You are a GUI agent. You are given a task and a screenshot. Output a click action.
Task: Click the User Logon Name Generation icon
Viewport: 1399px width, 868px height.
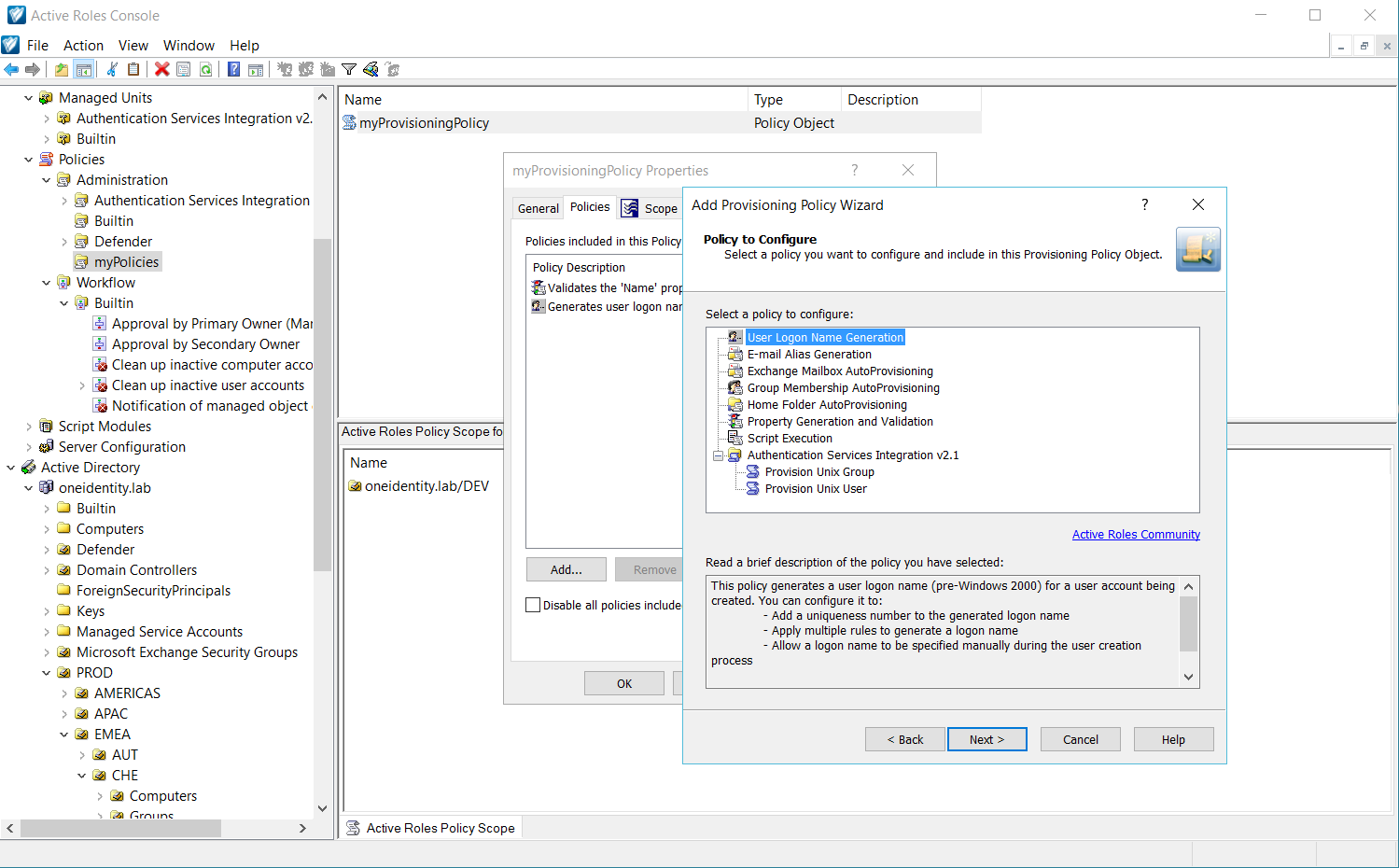click(x=735, y=337)
